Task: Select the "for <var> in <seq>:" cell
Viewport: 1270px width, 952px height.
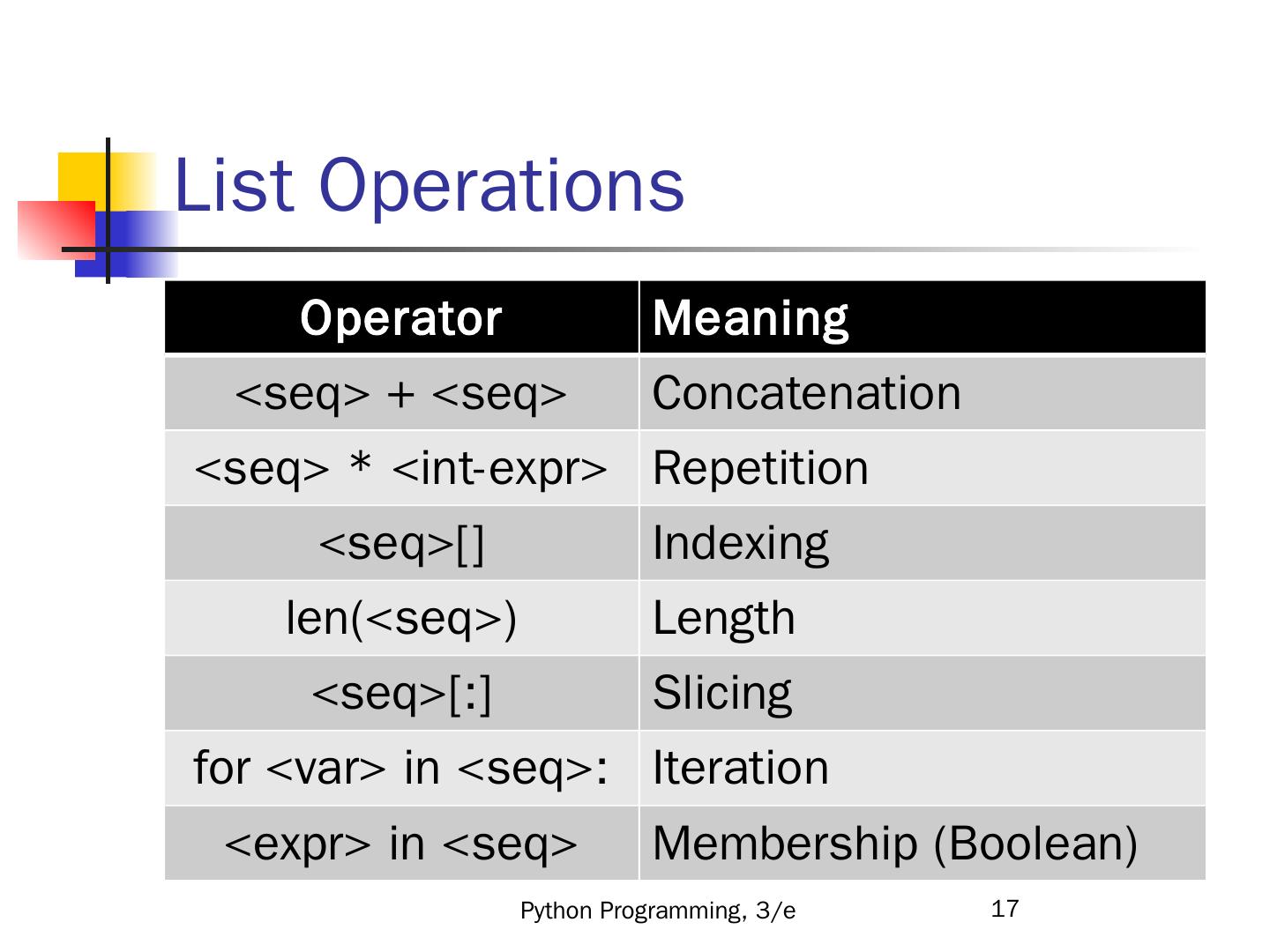Action: tap(401, 768)
